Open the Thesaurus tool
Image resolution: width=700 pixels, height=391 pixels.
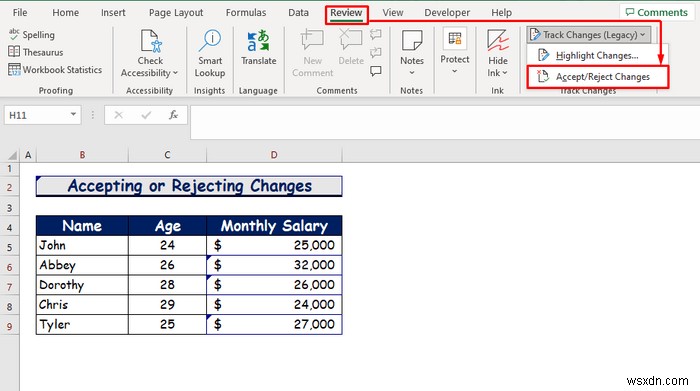click(36, 52)
